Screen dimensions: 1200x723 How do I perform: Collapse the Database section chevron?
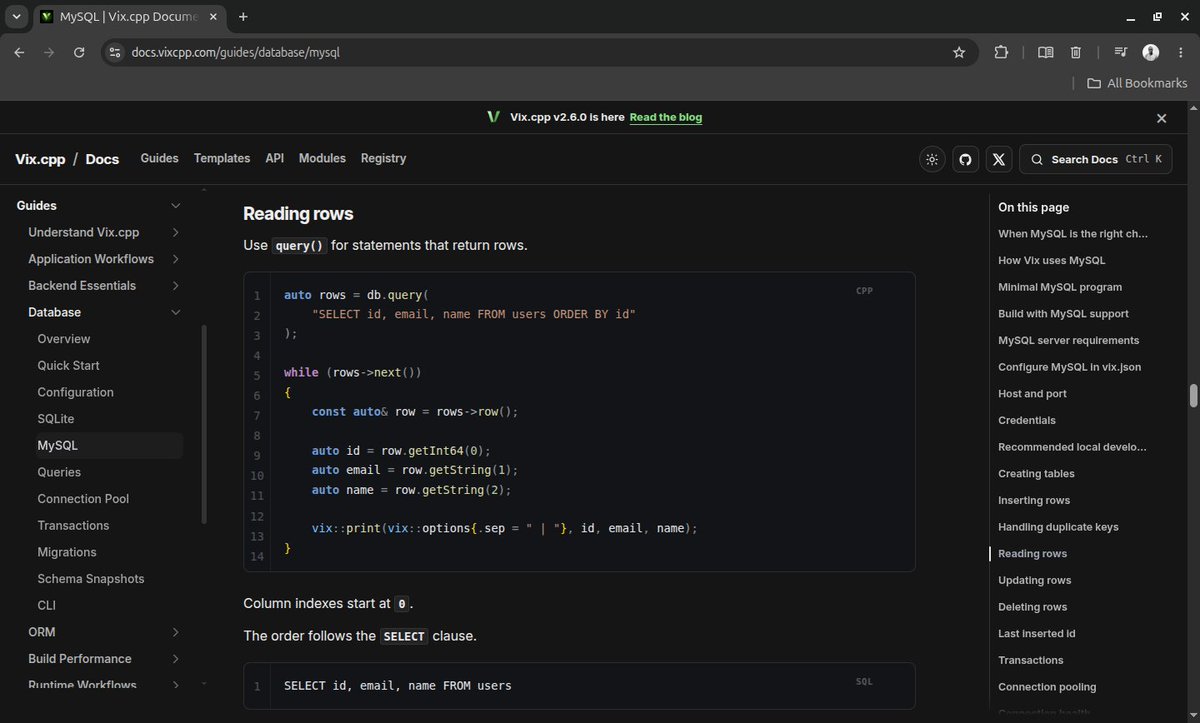tap(176, 312)
